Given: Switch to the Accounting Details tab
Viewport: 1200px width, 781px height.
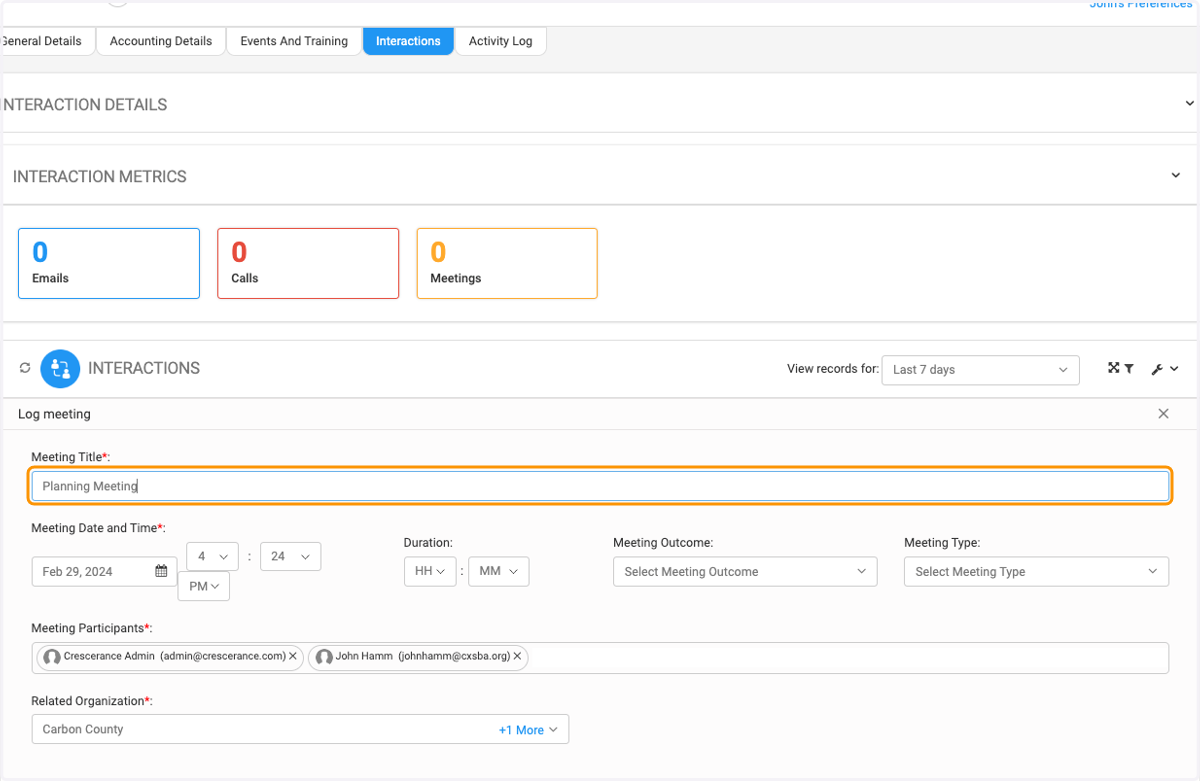Looking at the screenshot, I should pos(161,41).
